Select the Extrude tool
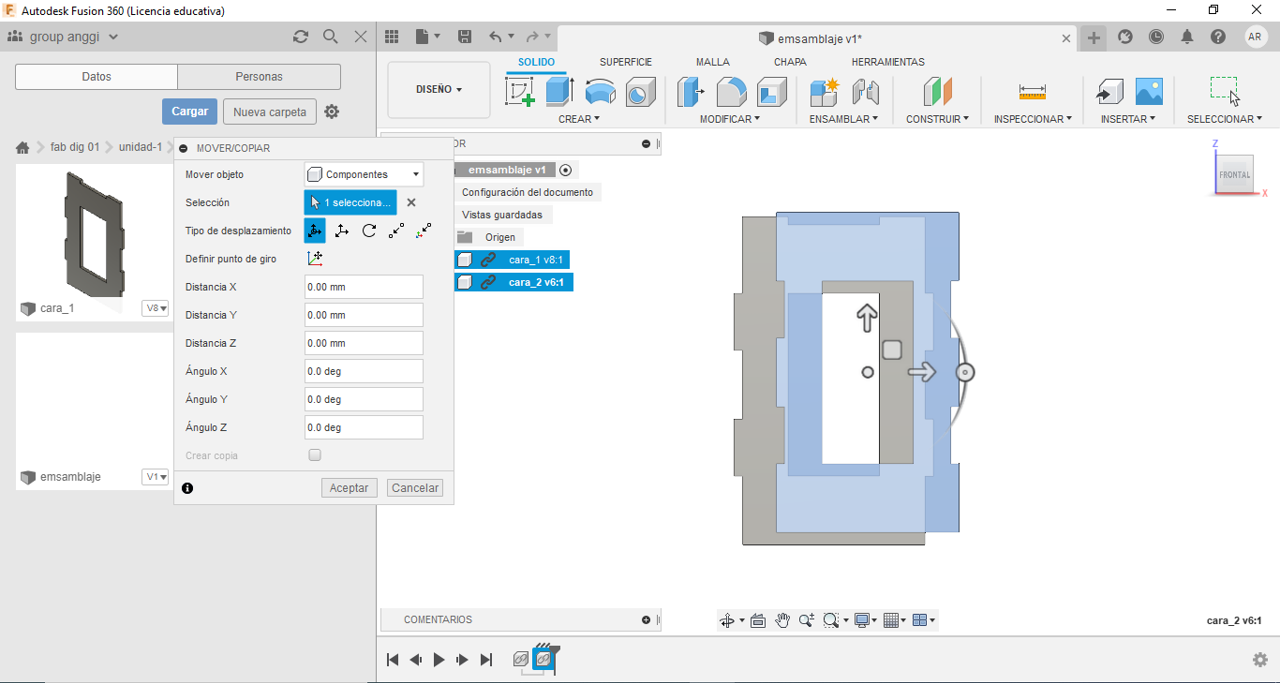 click(558, 92)
